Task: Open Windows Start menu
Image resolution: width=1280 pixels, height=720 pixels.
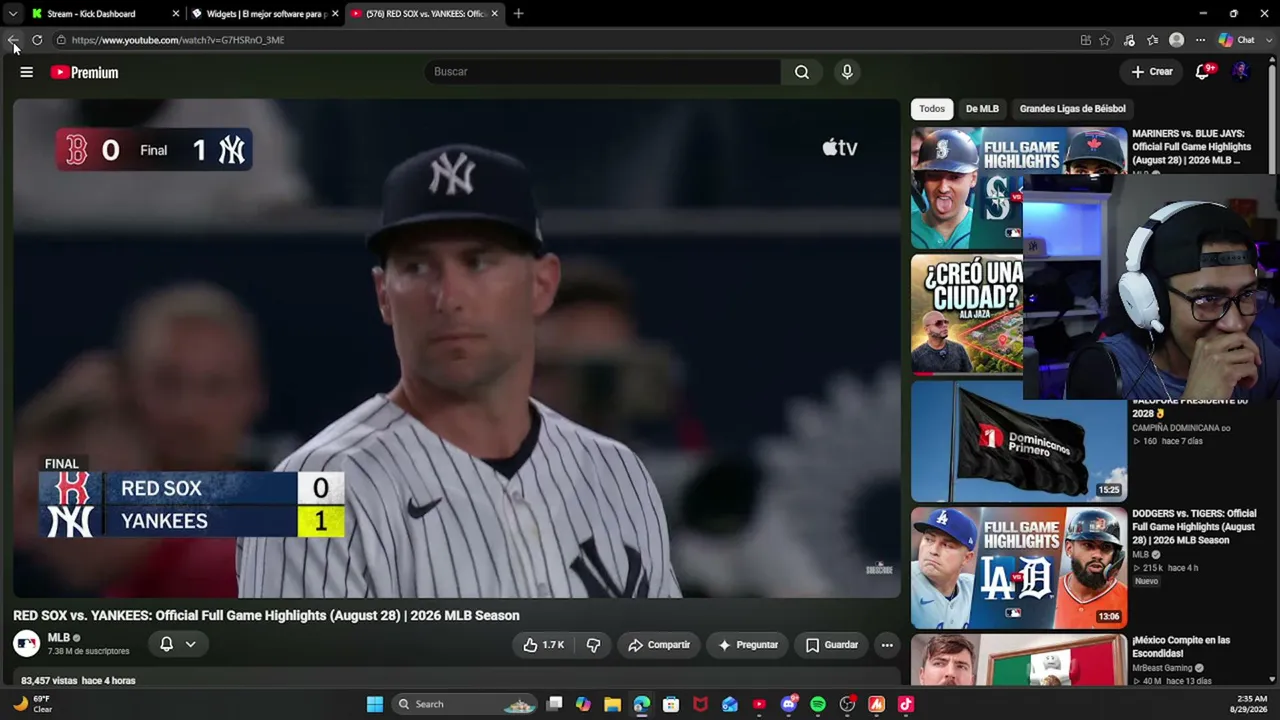Action: pyautogui.click(x=375, y=704)
